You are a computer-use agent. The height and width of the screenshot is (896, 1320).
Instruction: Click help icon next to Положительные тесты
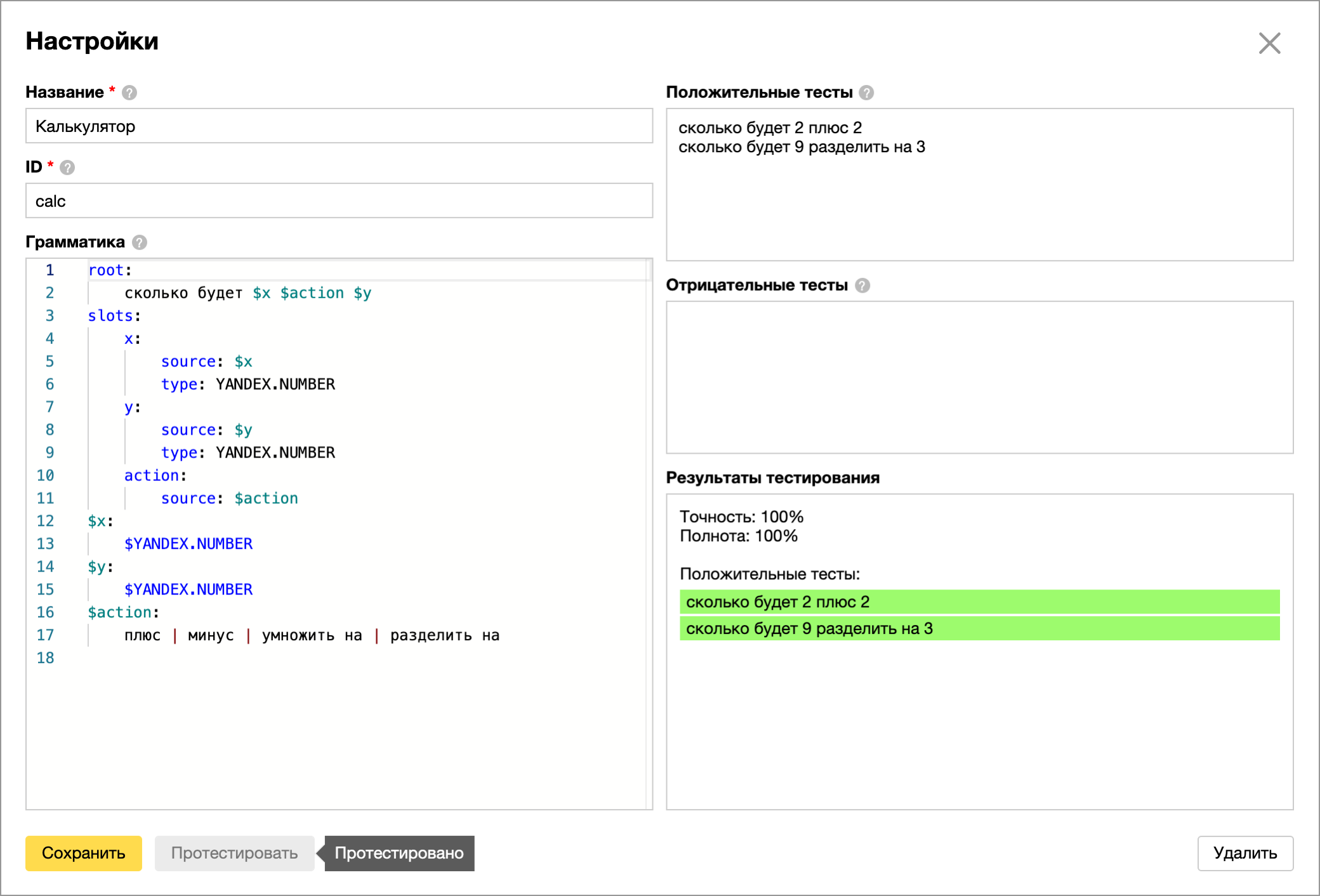pyautogui.click(x=866, y=93)
